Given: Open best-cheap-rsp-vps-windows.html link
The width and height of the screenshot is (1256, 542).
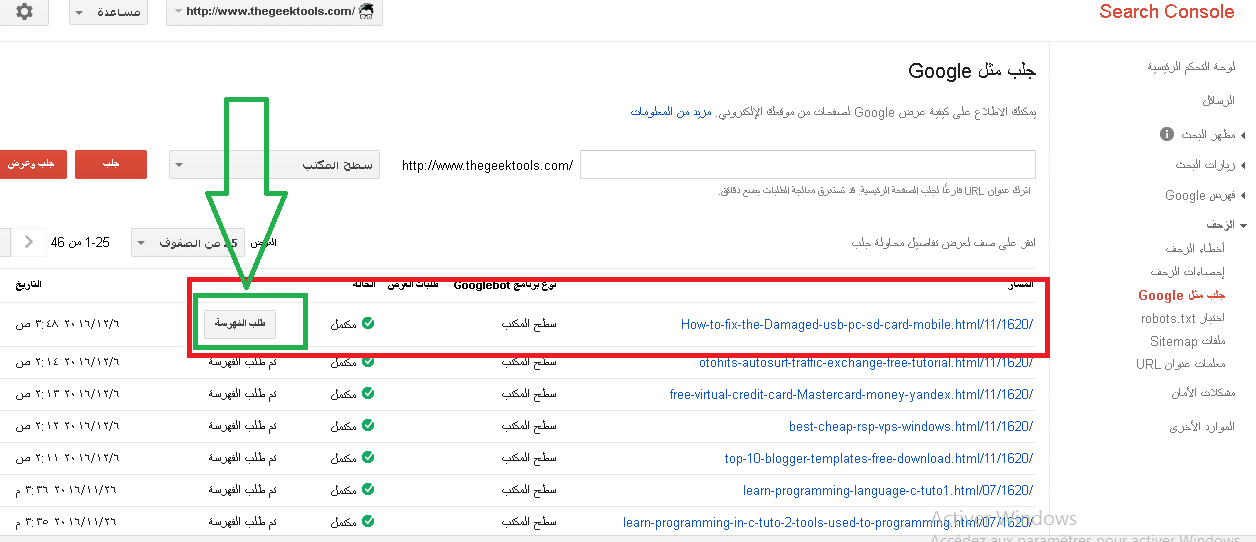Looking at the screenshot, I should pos(911,426).
